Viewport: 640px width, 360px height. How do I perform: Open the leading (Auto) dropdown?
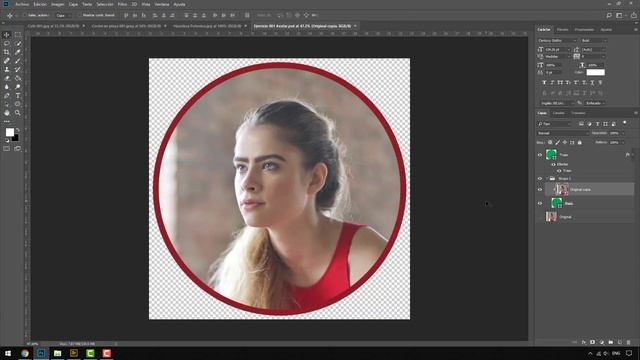(x=593, y=49)
